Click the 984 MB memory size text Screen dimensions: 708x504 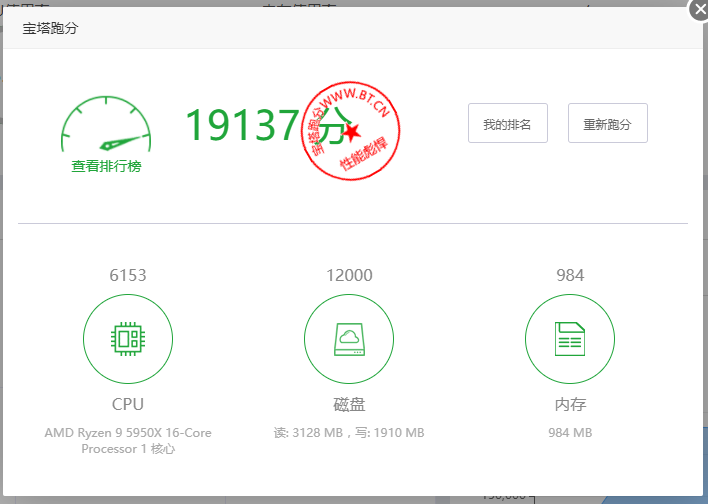(x=570, y=433)
